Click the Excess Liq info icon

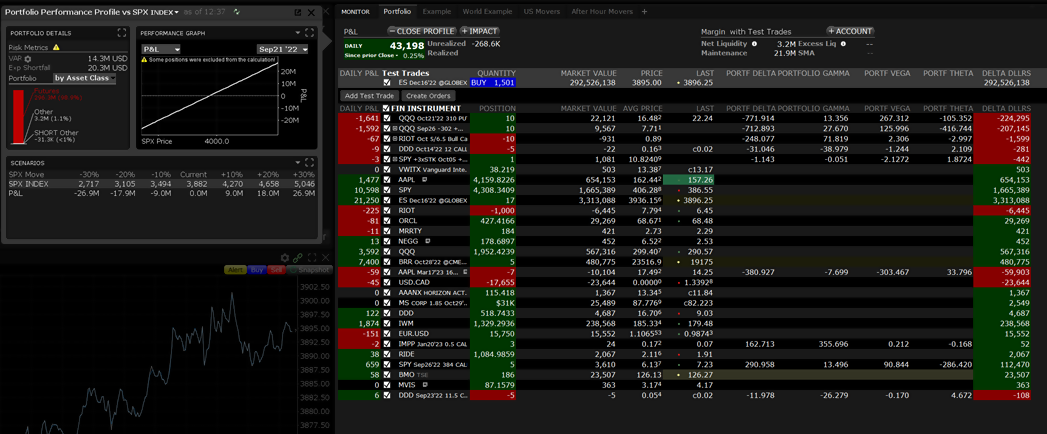[x=843, y=44]
